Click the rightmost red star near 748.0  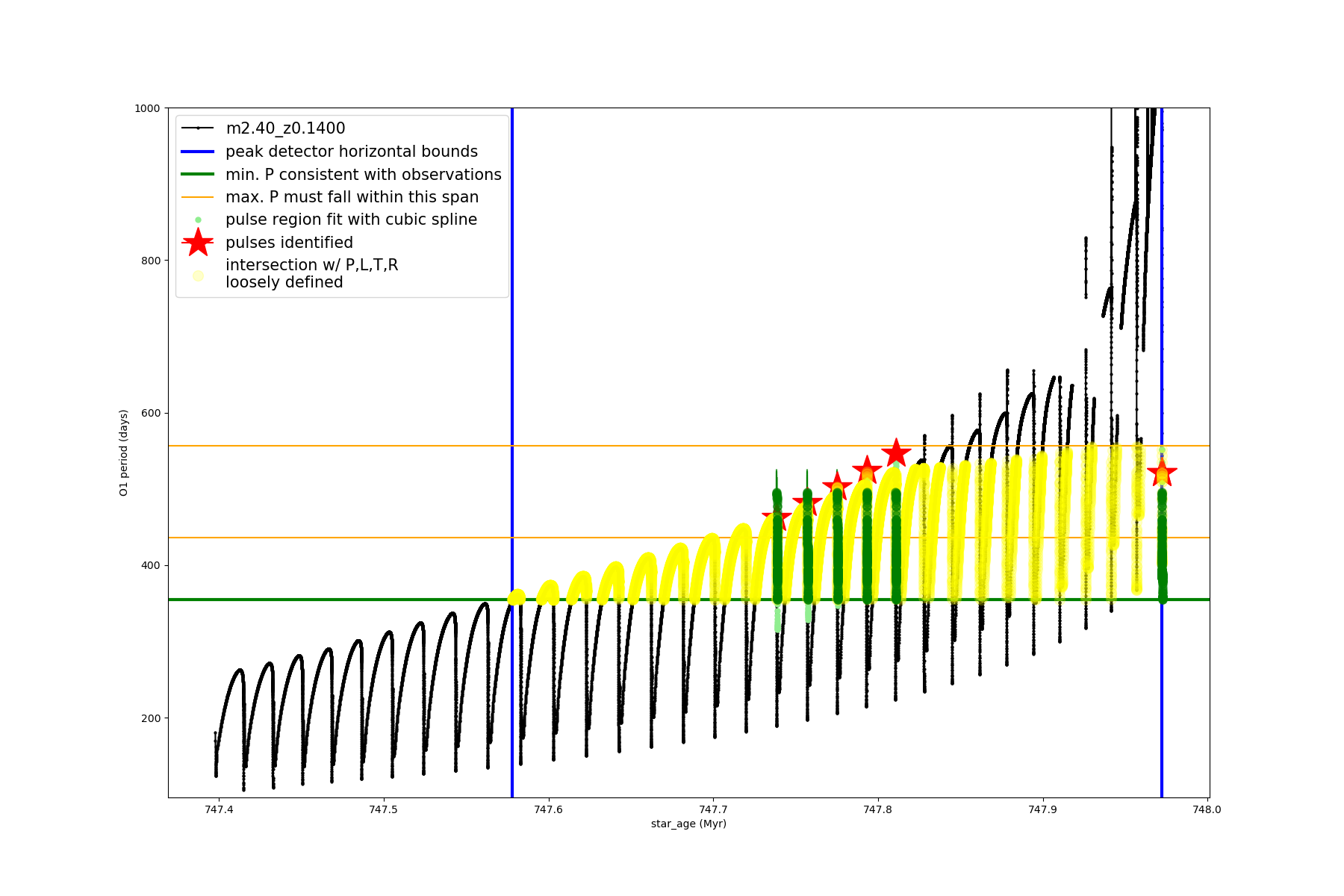[1162, 473]
